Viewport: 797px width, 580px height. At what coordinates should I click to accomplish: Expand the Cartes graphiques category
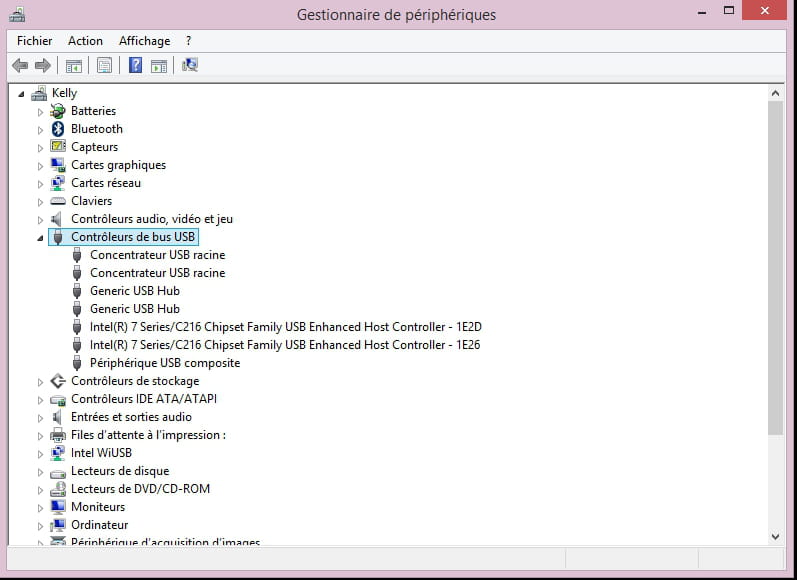pyautogui.click(x=41, y=165)
